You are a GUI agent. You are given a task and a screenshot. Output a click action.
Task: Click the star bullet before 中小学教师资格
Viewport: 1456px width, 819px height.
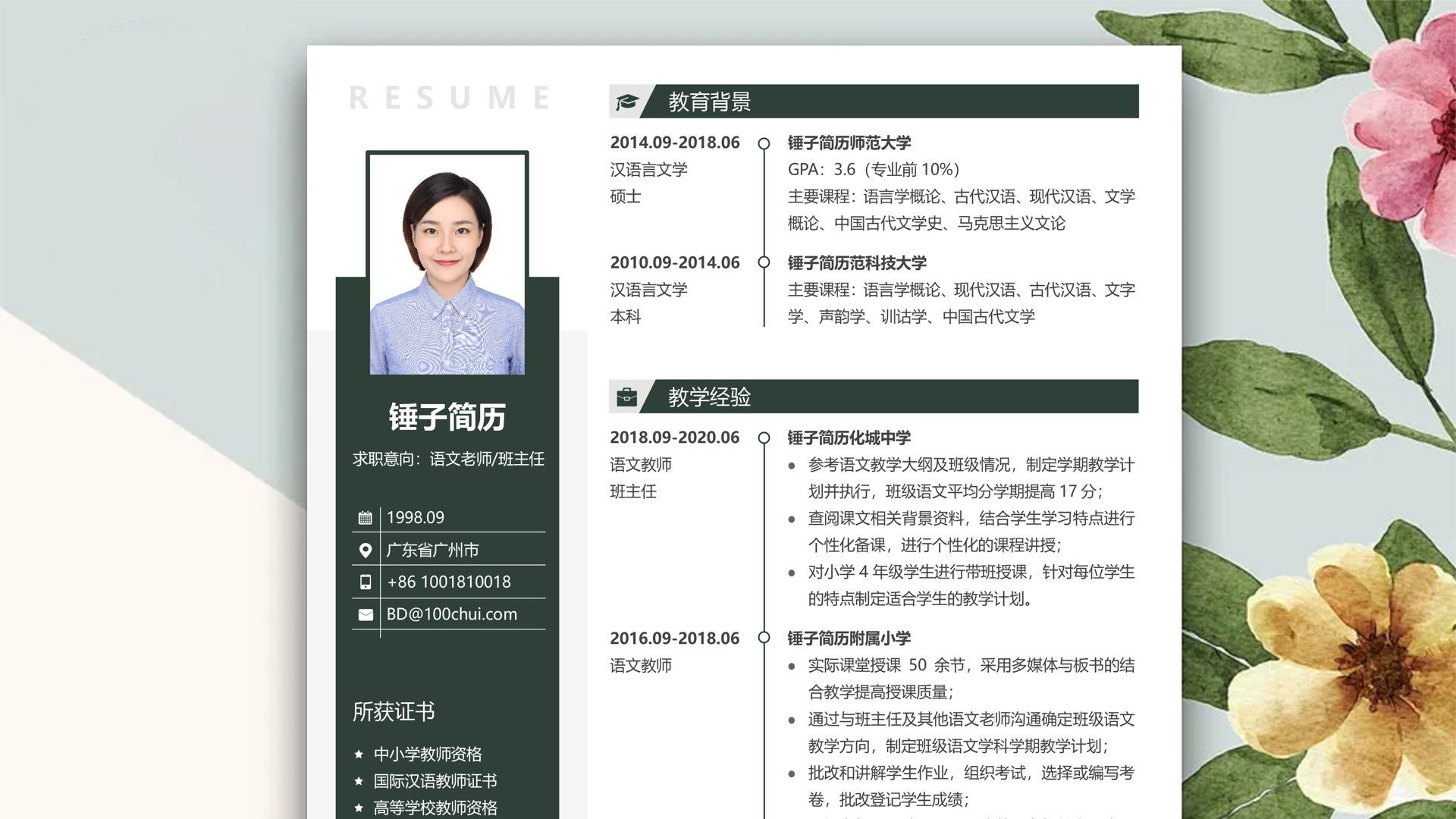pos(359,754)
